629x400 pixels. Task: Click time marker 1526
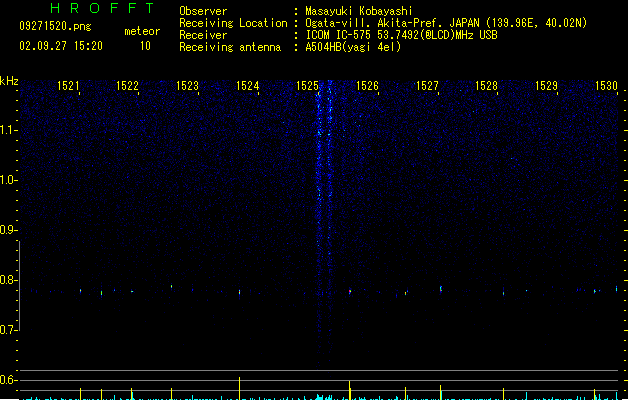(x=367, y=86)
